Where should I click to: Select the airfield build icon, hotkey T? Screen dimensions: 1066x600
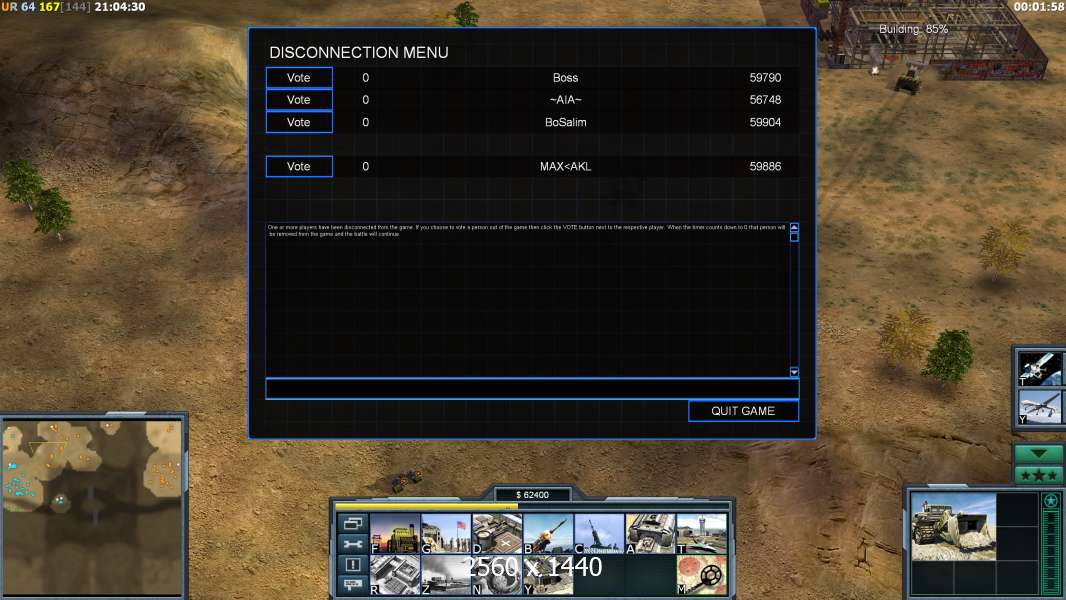click(701, 534)
